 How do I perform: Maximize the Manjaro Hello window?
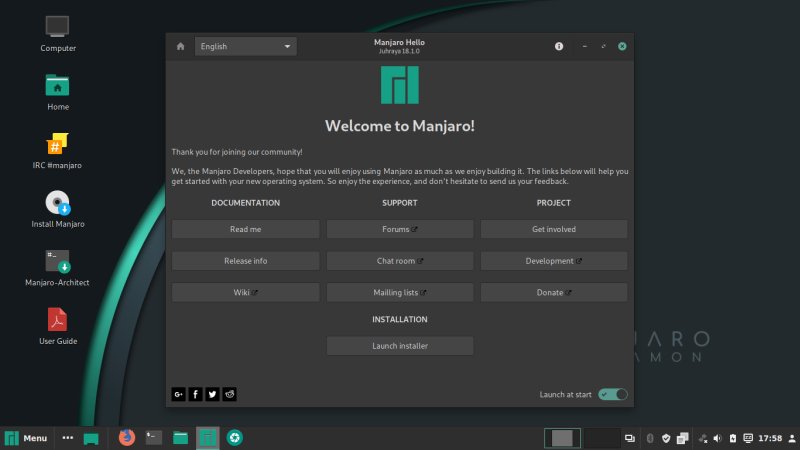604,46
